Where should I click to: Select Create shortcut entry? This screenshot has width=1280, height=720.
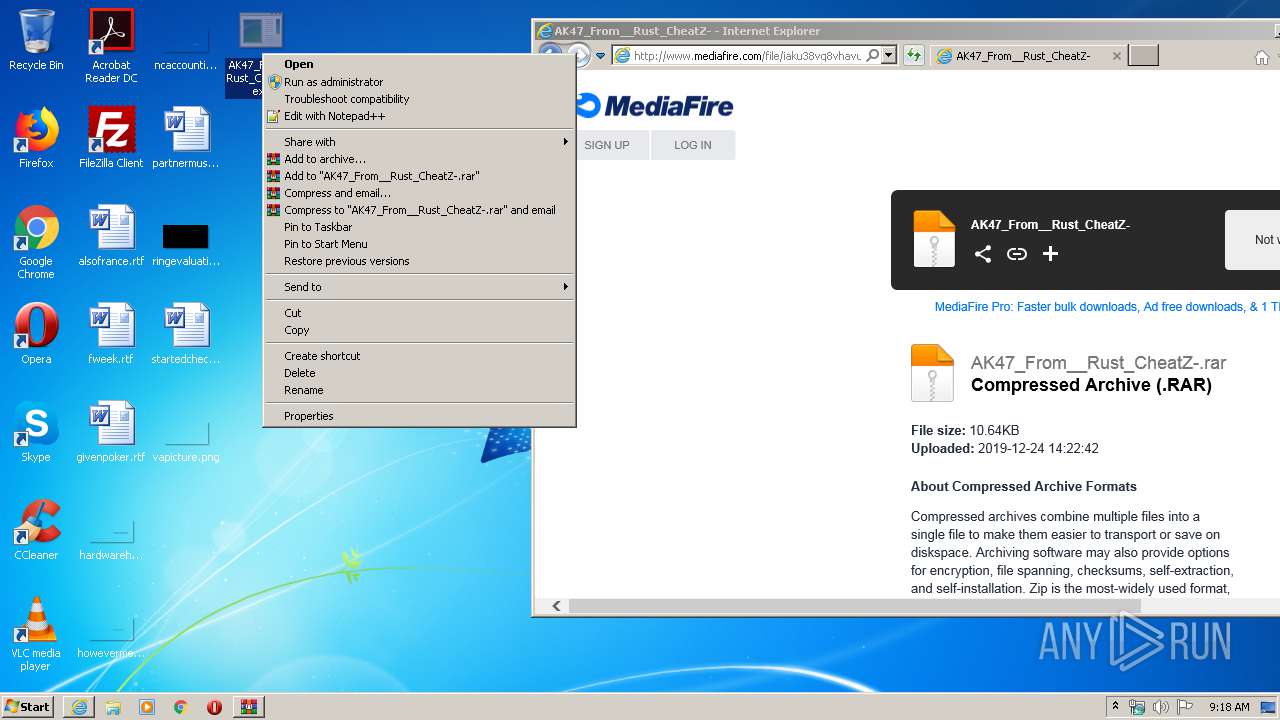coord(419,356)
